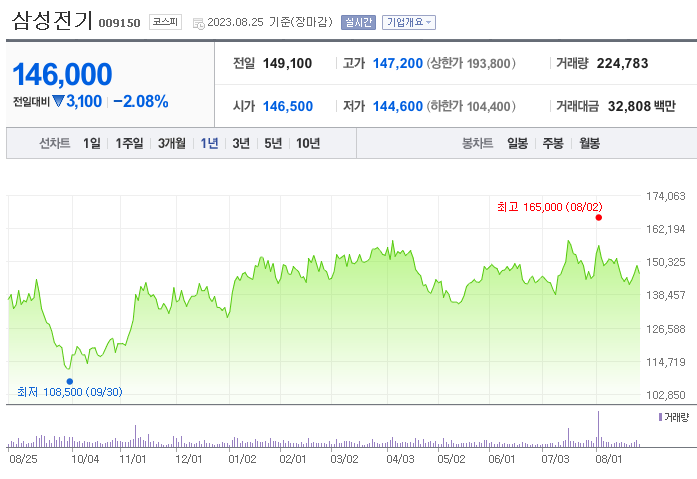
Task: Select the 1주일 line chart tab
Action: click(x=129, y=143)
